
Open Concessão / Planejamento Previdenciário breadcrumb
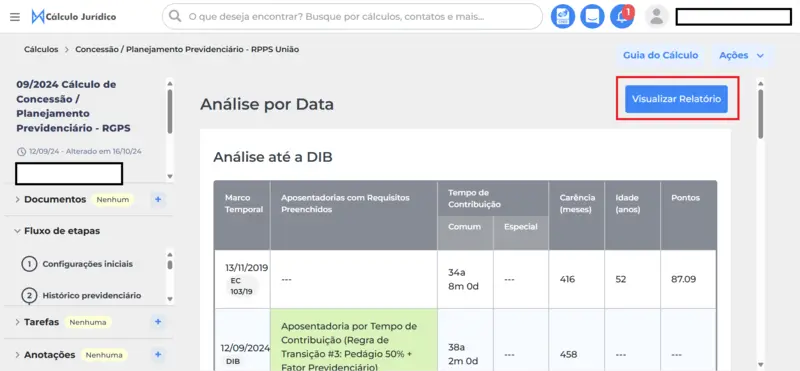tap(187, 50)
